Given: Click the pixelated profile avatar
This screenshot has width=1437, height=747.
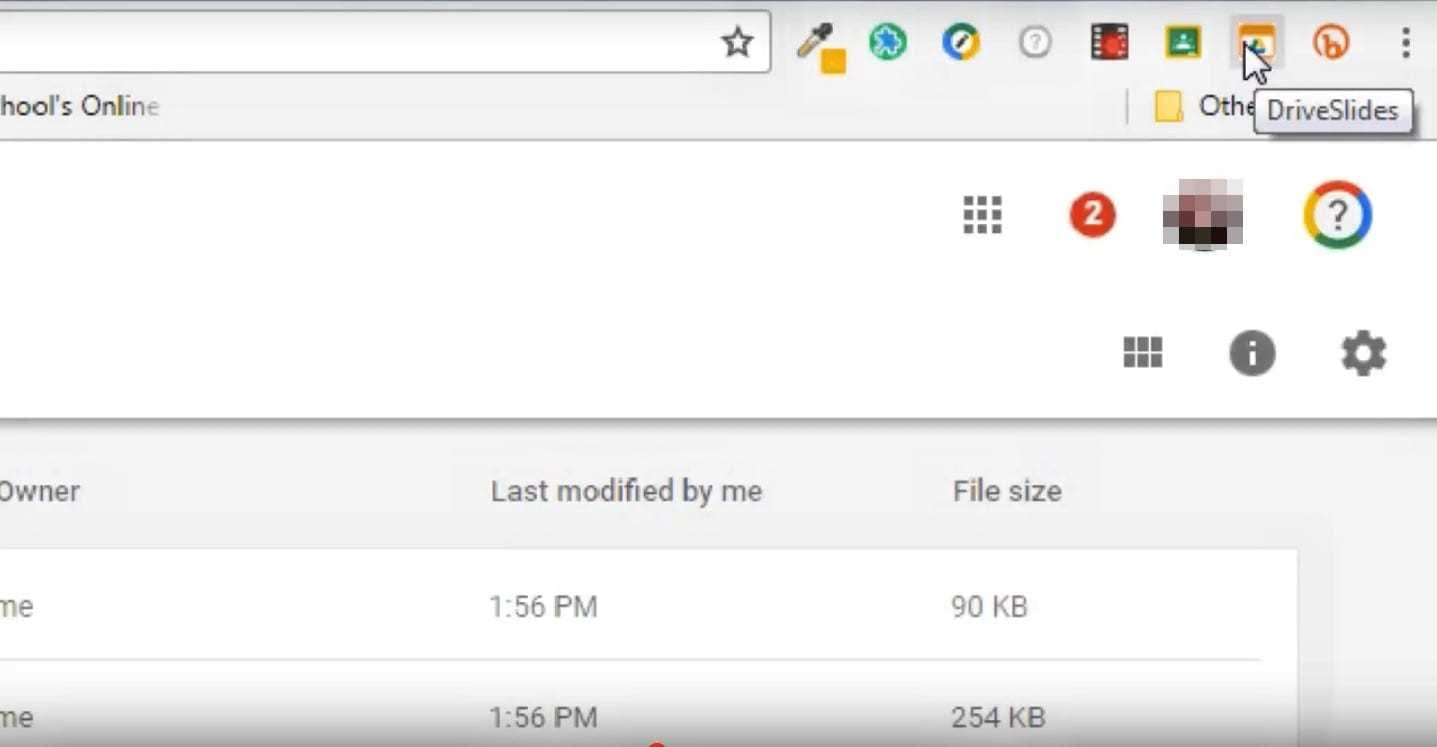Looking at the screenshot, I should (x=1204, y=214).
